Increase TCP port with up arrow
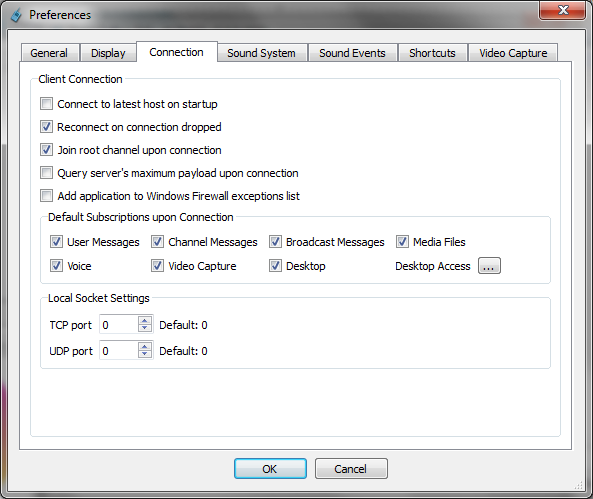 (144, 321)
